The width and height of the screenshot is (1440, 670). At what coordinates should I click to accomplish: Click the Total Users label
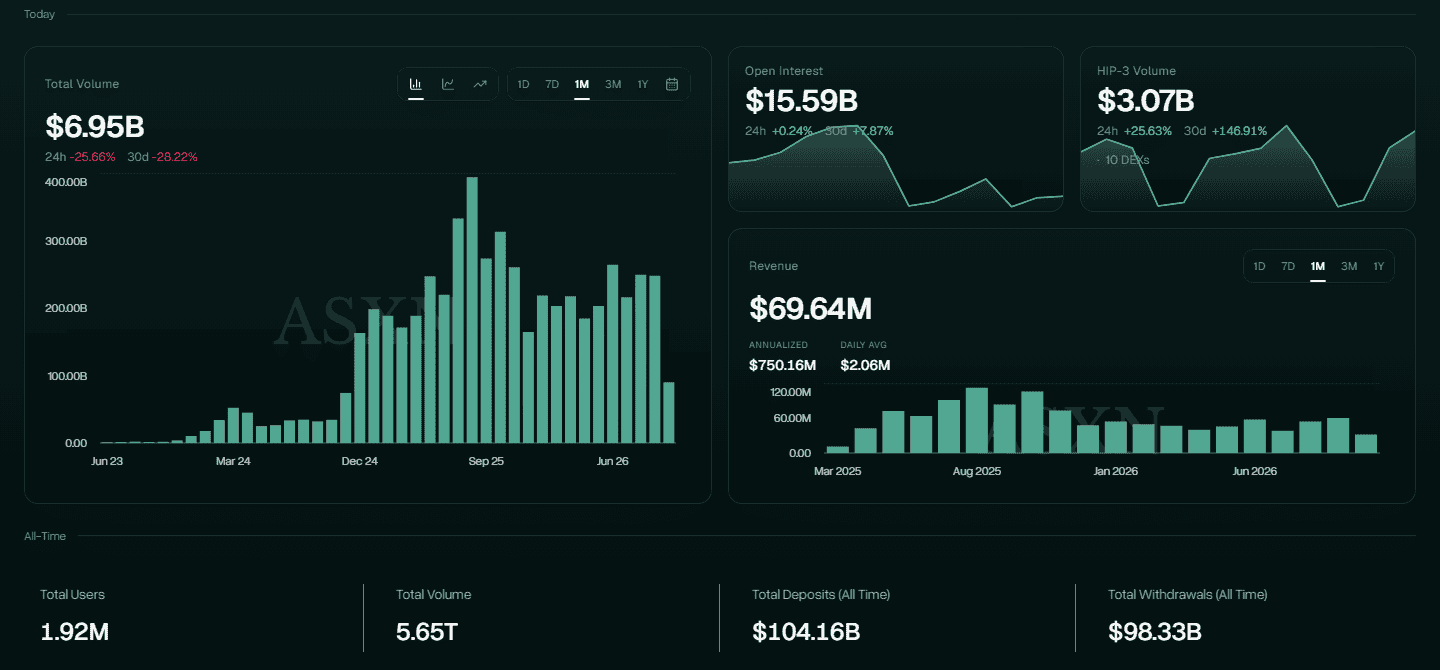point(72,594)
